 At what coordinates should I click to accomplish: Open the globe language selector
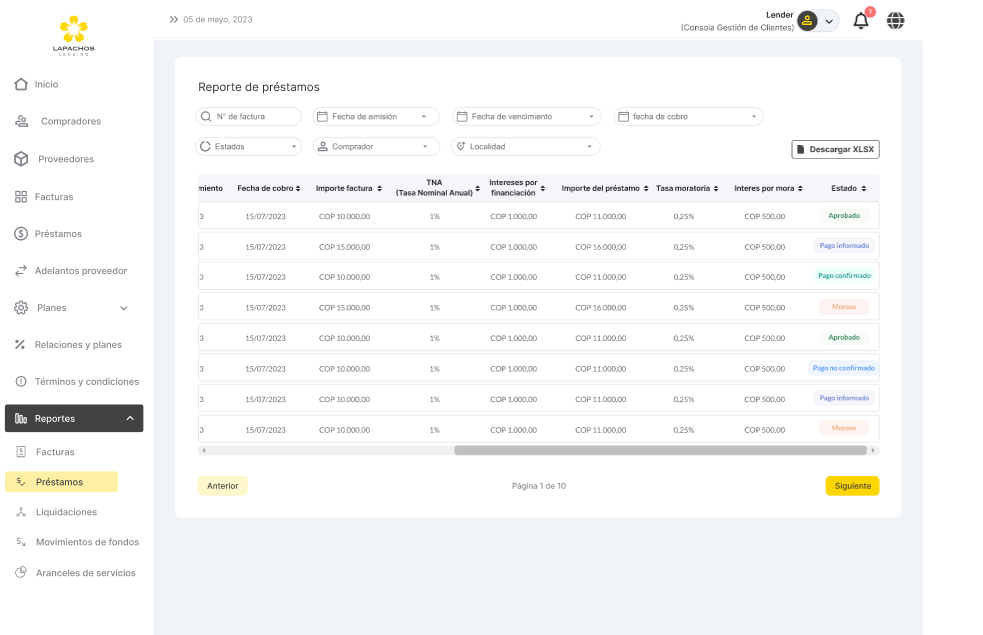pyautogui.click(x=895, y=21)
